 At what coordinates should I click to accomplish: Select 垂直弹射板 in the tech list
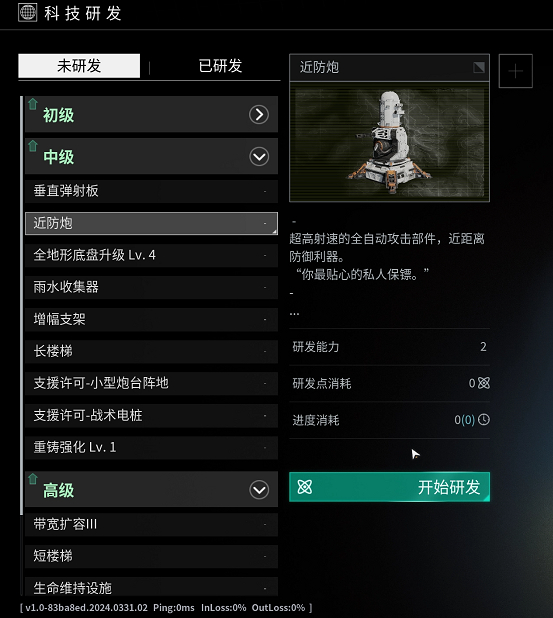[151, 191]
